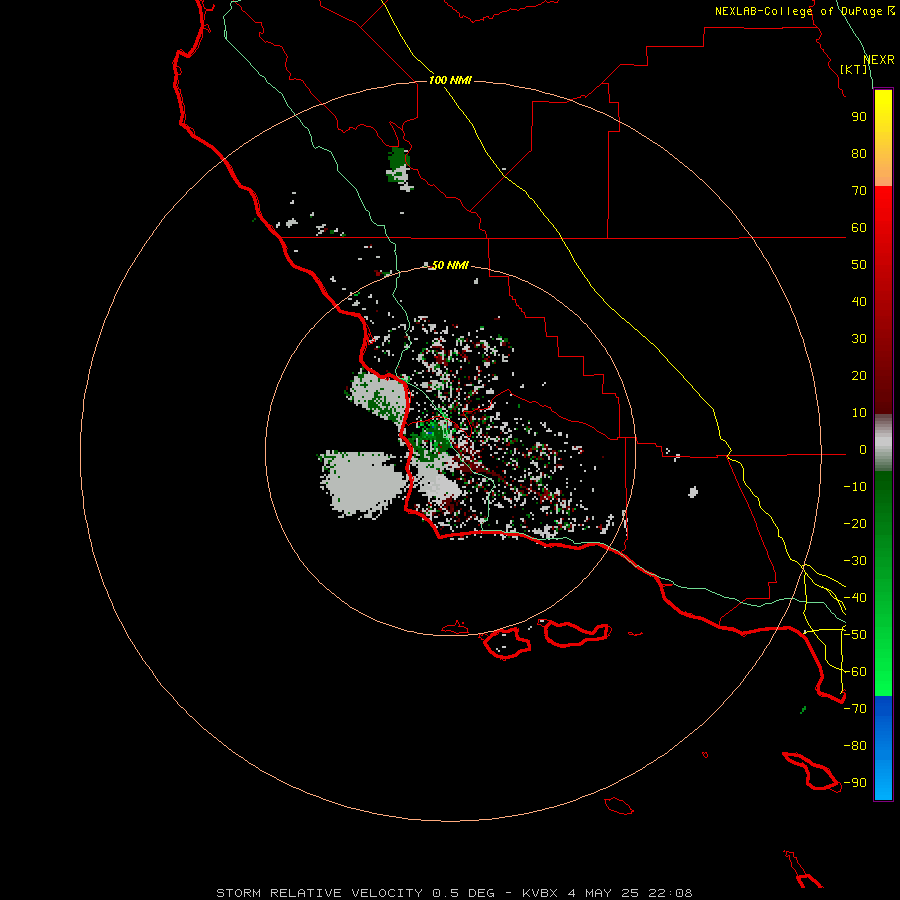900x900 pixels.
Task: Select the 60 value on velocity scale
Action: click(x=859, y=227)
